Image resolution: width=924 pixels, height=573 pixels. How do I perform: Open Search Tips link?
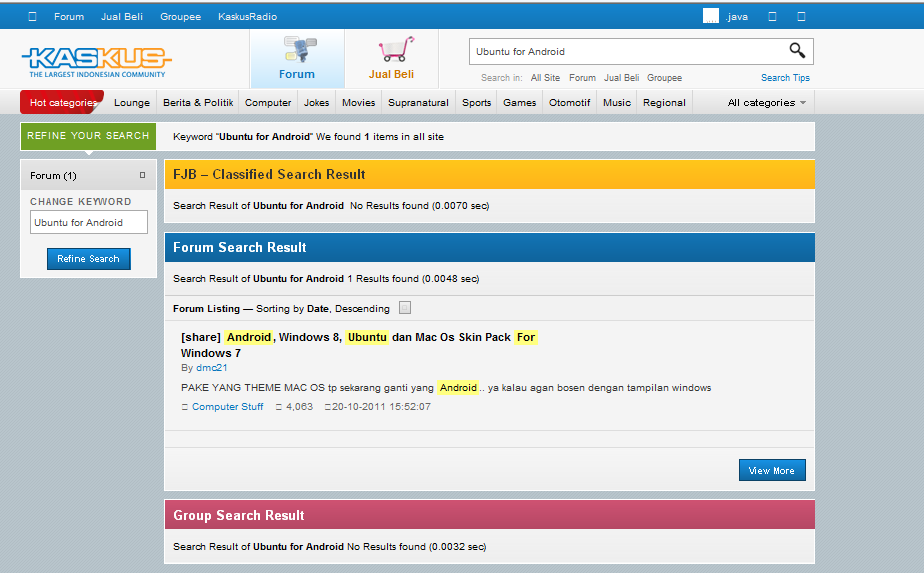tap(785, 78)
